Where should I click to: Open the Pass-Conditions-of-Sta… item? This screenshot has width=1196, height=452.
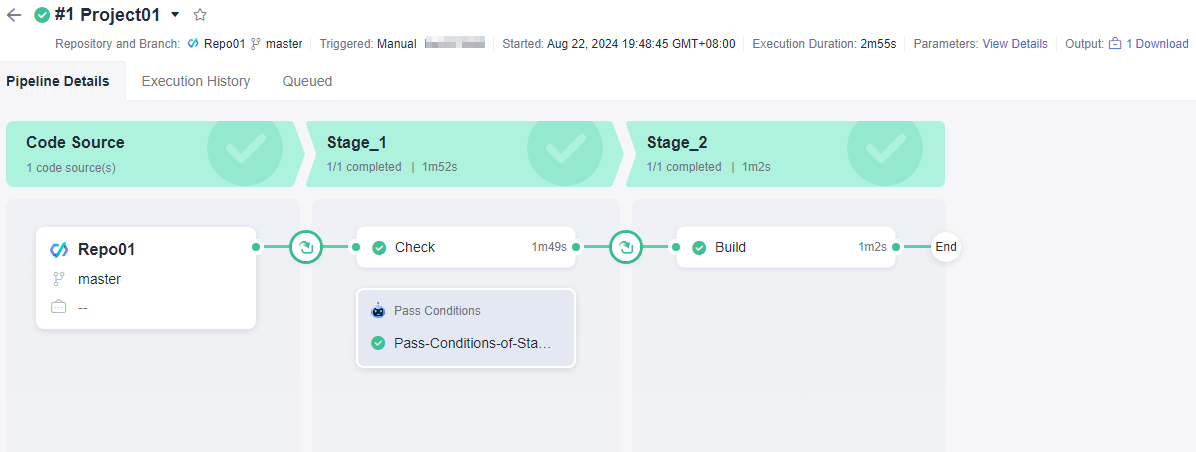(x=465, y=343)
